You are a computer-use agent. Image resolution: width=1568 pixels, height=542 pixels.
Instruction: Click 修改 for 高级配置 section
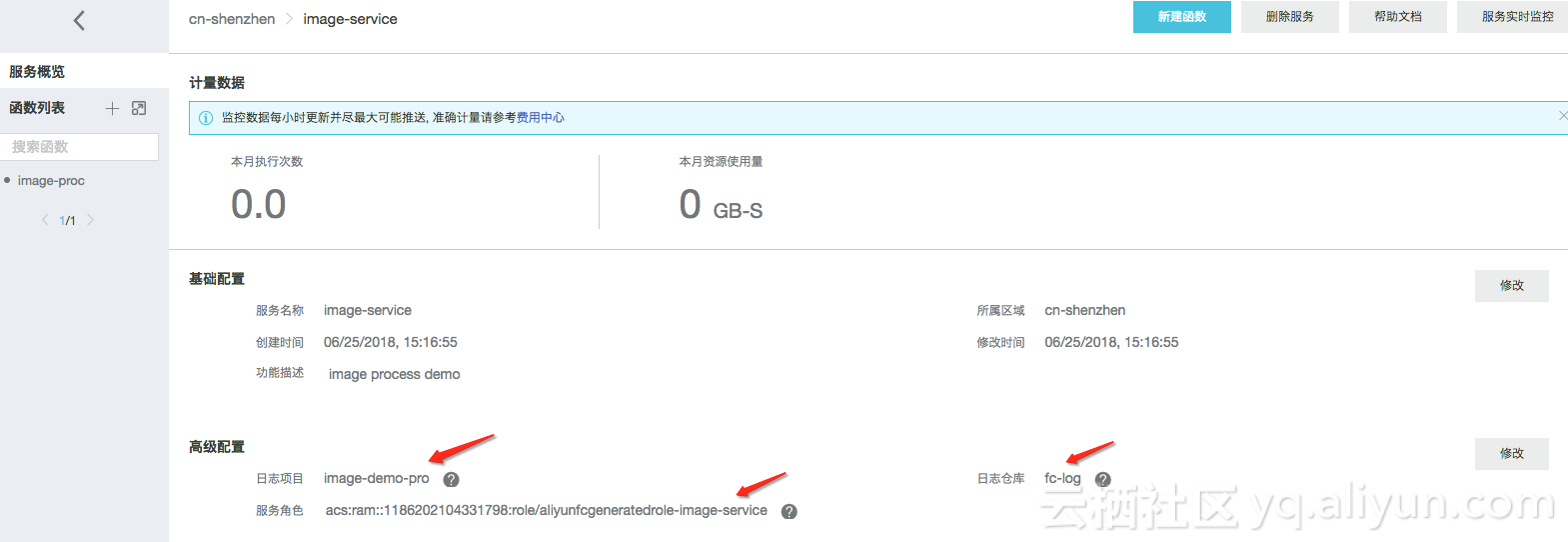[x=1512, y=454]
